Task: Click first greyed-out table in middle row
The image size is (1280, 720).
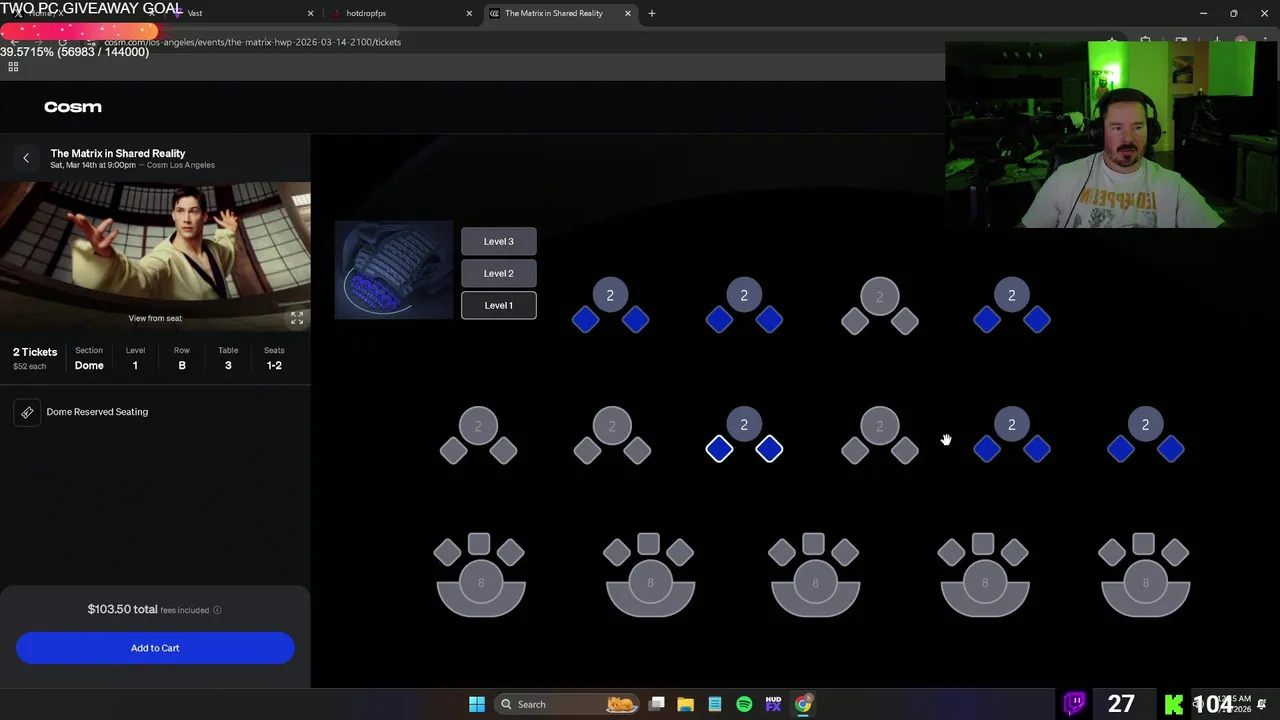Action: pos(478,426)
